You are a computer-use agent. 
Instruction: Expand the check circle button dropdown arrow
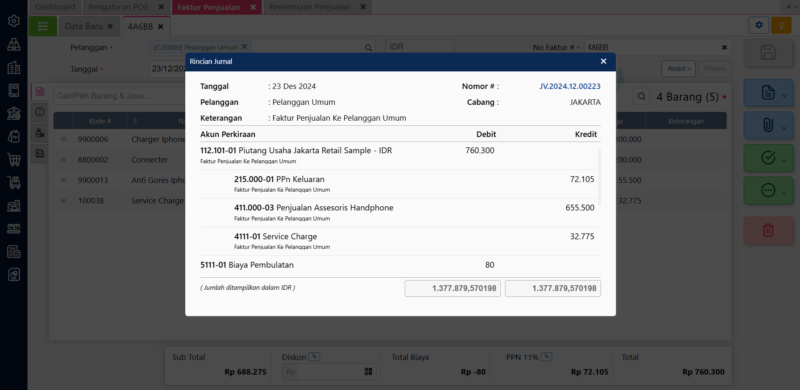click(784, 161)
